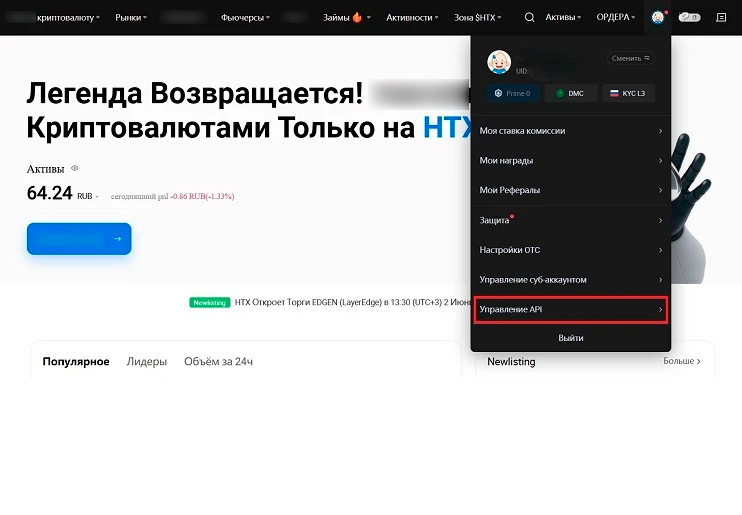742x515 pixels.
Task: Click Выйти to log out
Action: pyautogui.click(x=570, y=338)
